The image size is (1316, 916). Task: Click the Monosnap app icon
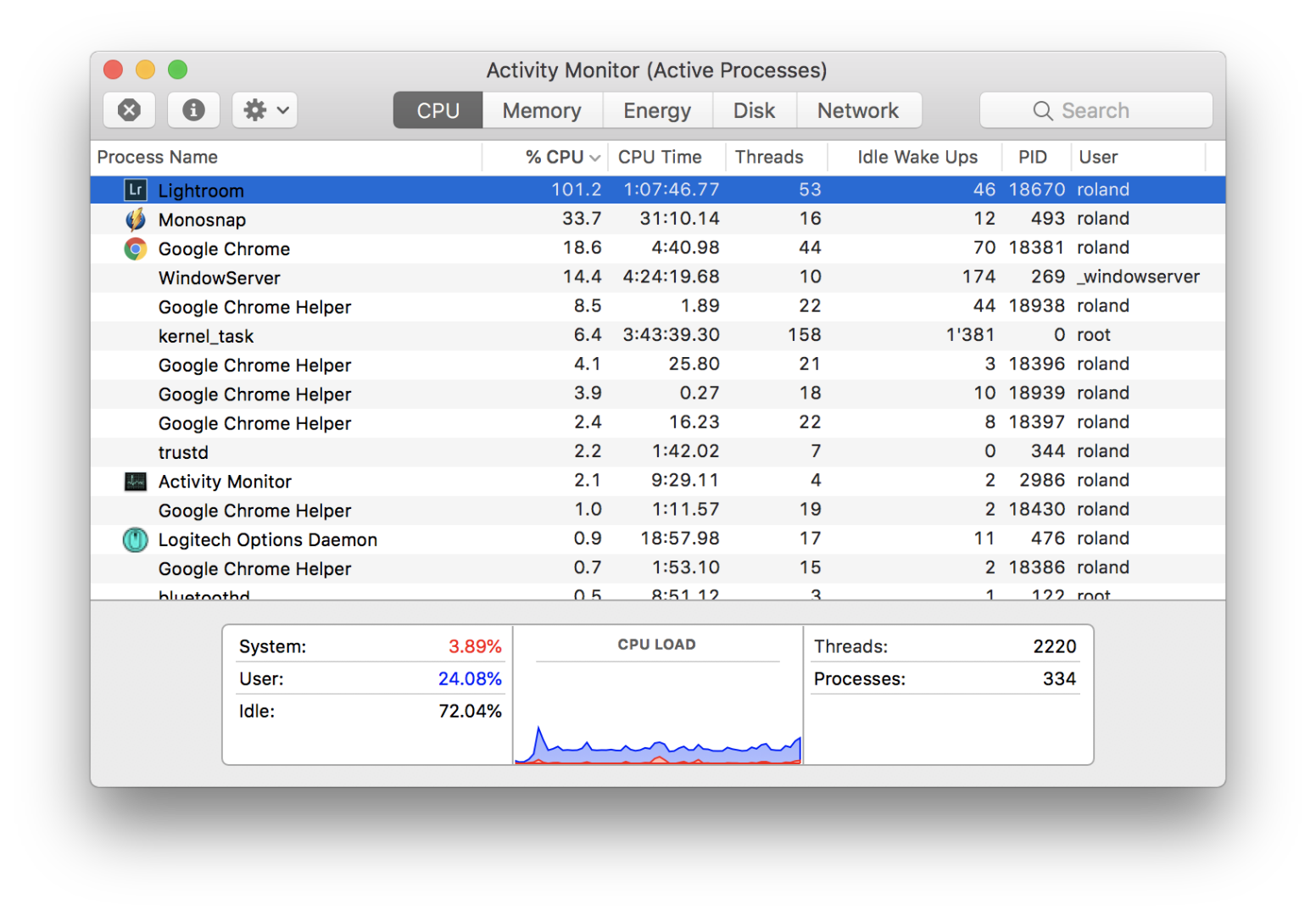(136, 220)
